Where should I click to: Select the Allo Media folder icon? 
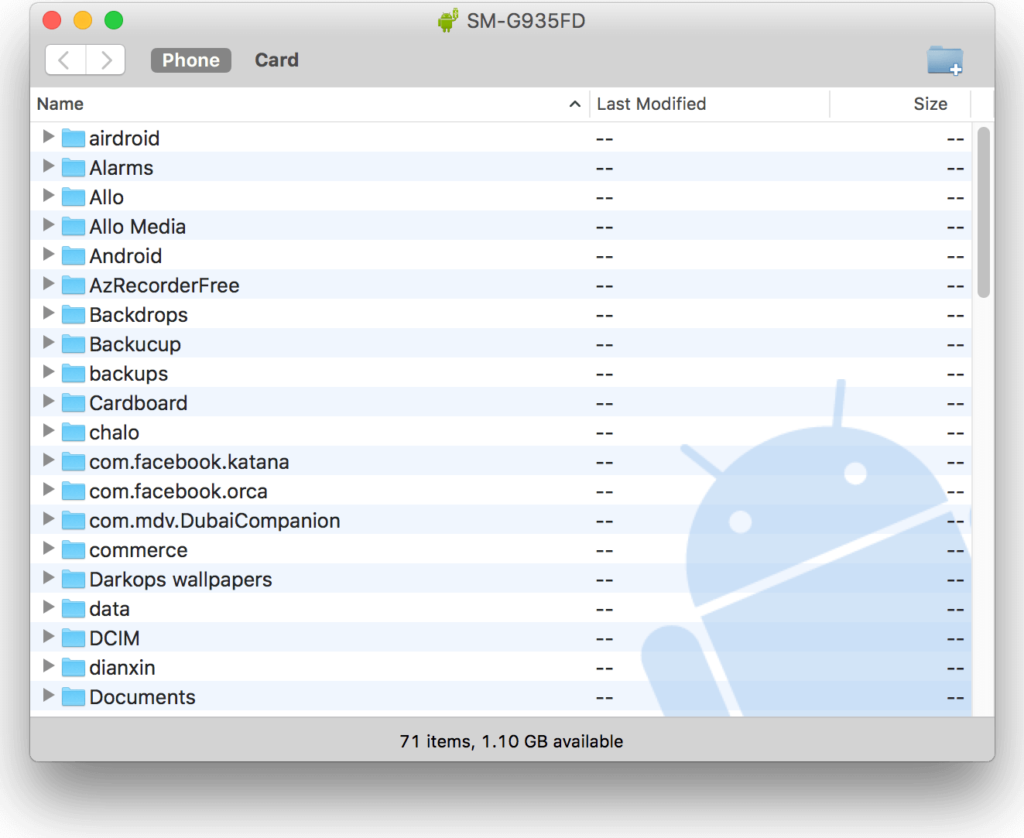73,227
